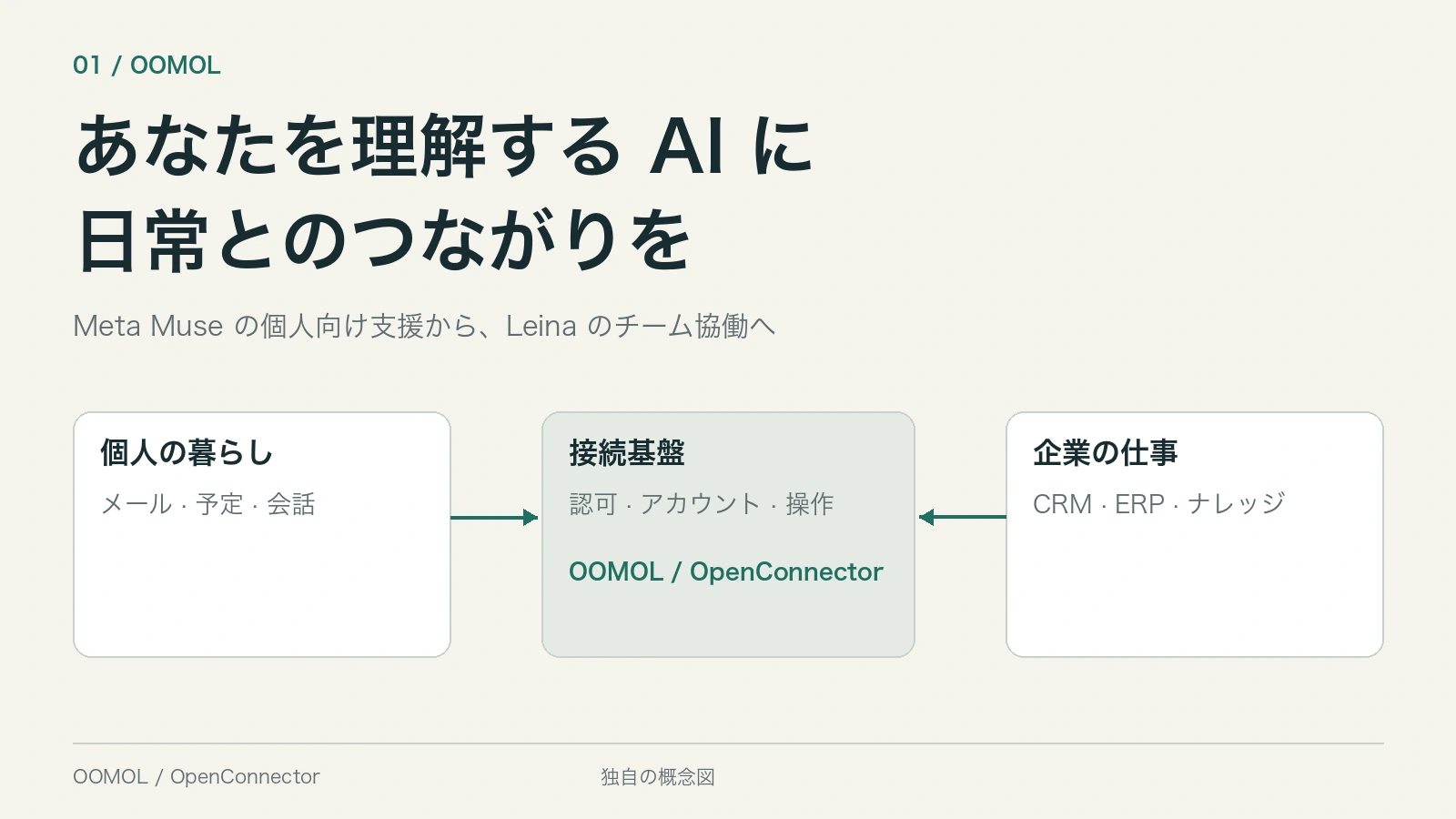1456x819 pixels.
Task: Click the text '認可 · アカウント · 操作'
Action: (x=701, y=504)
